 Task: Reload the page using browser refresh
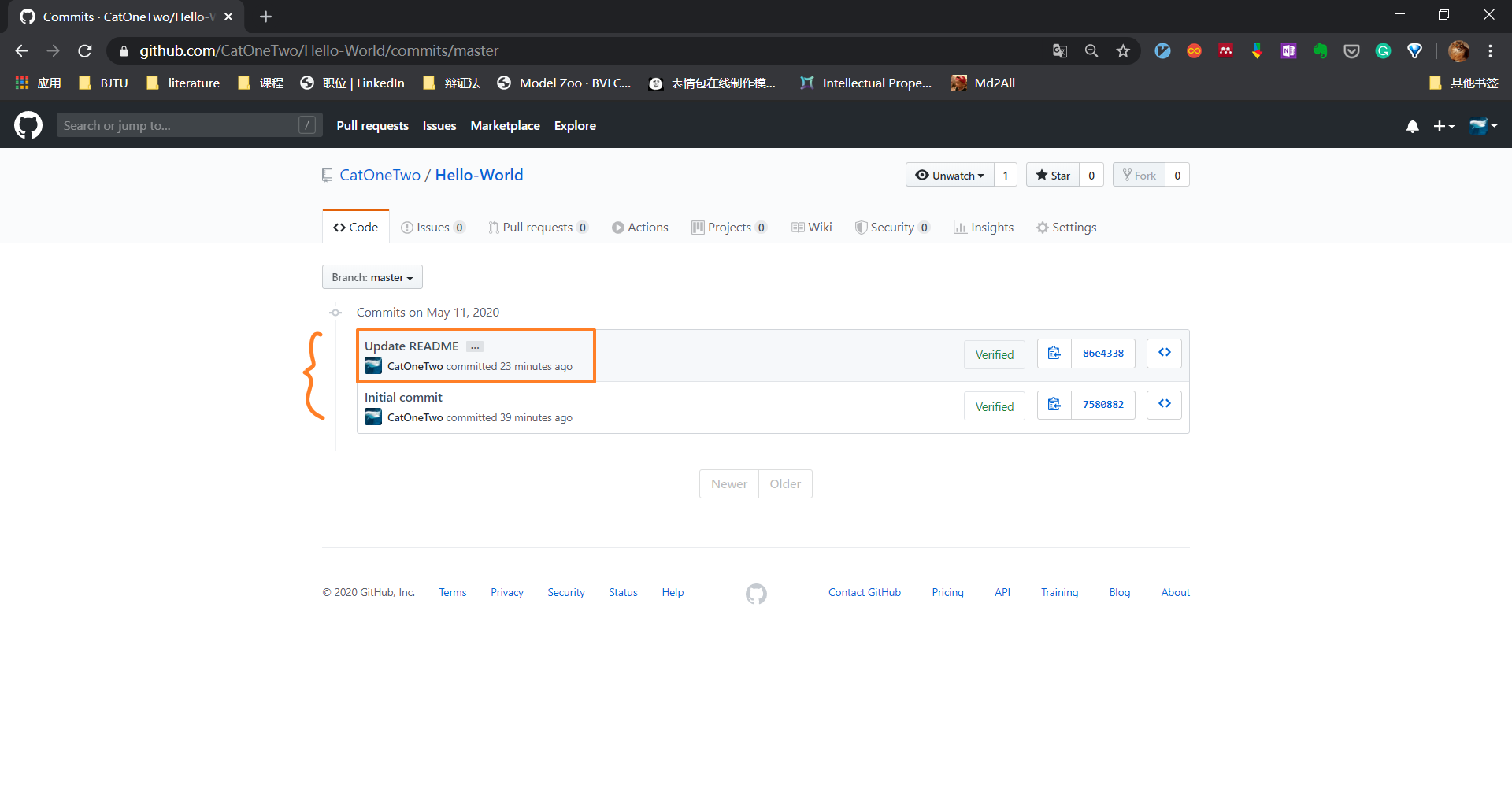[x=85, y=51]
